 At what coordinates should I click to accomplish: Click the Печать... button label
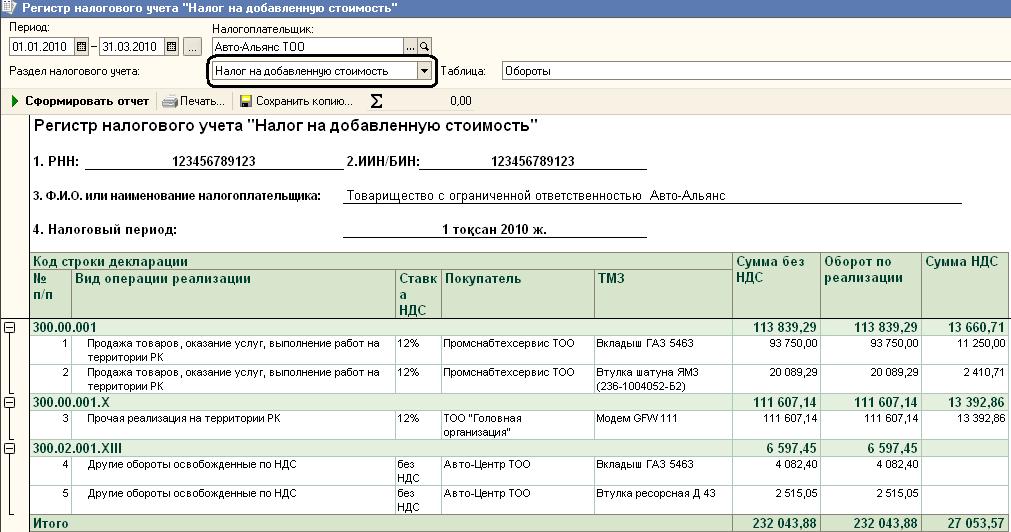(x=203, y=101)
